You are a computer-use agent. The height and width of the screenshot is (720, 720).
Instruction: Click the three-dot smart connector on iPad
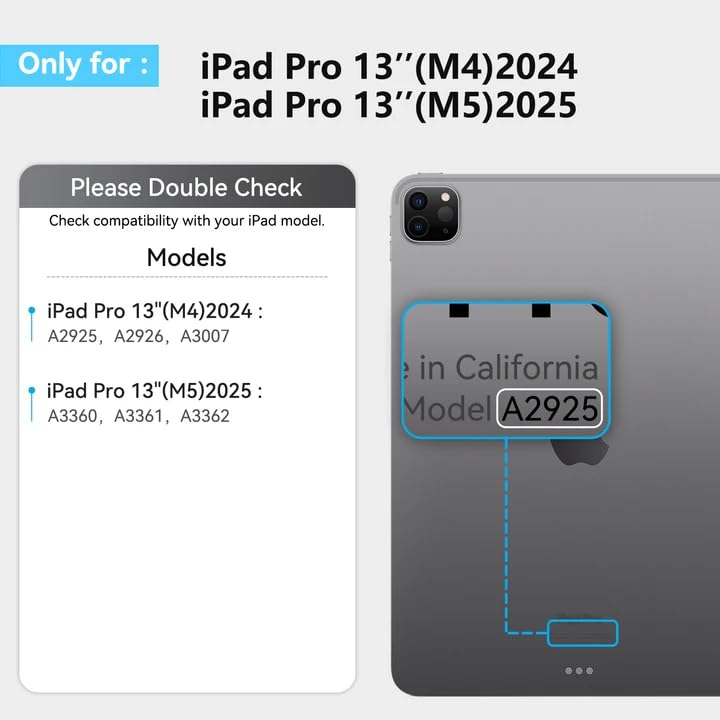tap(579, 670)
